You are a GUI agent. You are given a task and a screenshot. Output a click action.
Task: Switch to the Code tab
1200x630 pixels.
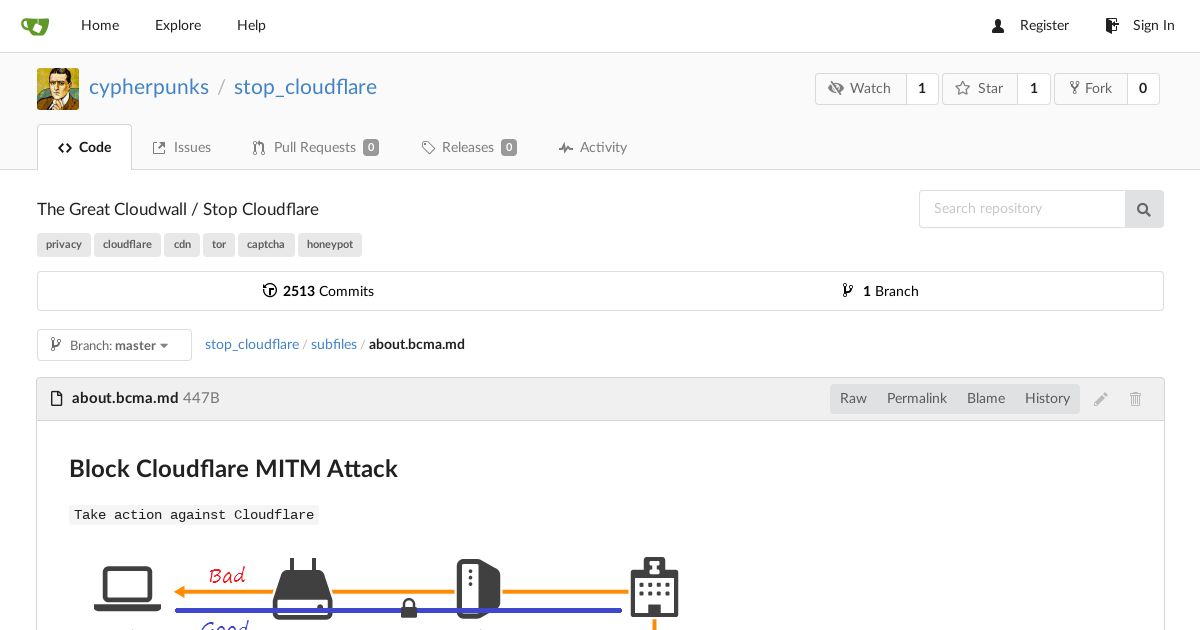click(x=84, y=148)
